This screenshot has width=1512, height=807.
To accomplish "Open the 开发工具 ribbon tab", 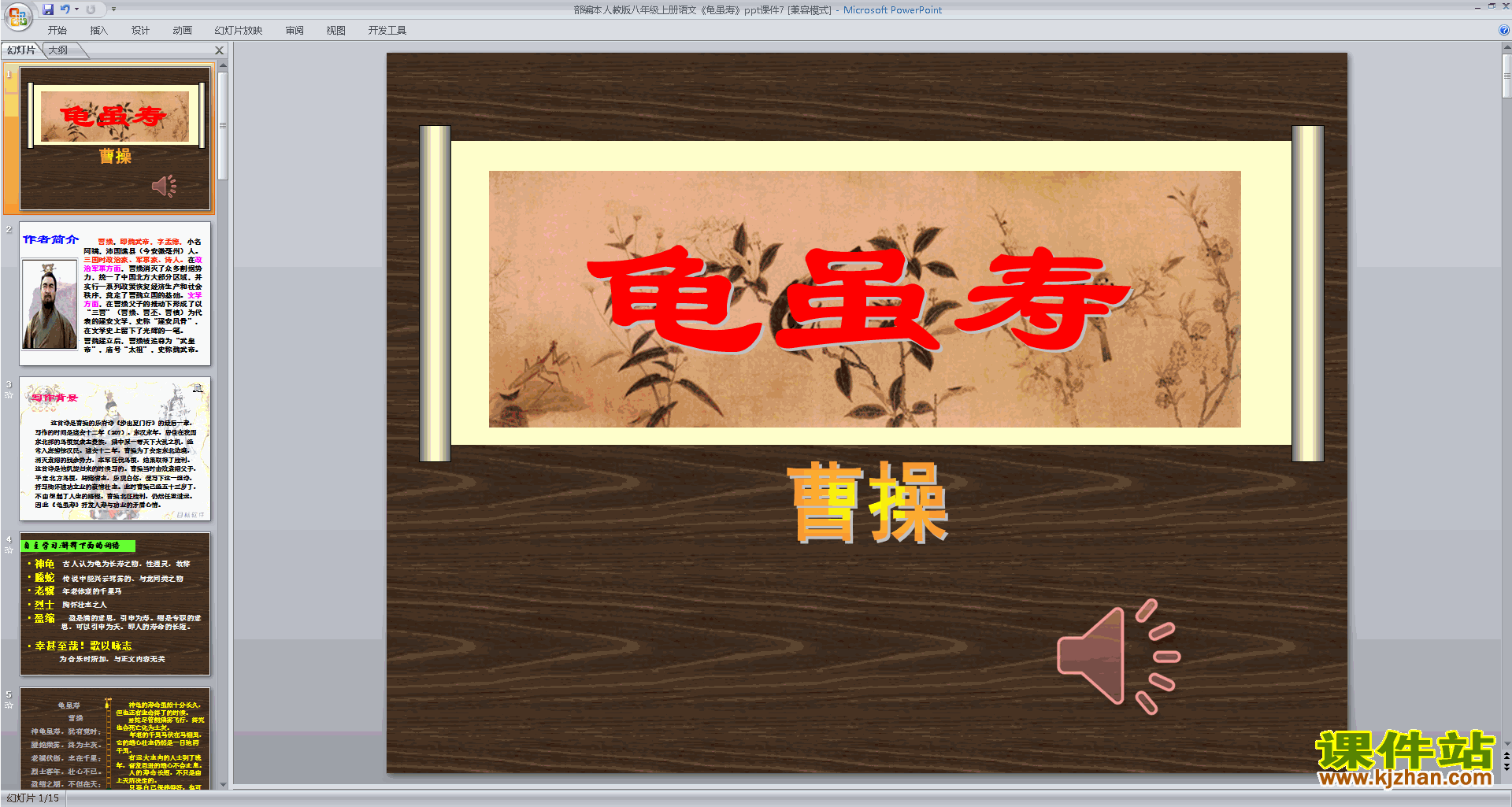I will click(x=387, y=31).
